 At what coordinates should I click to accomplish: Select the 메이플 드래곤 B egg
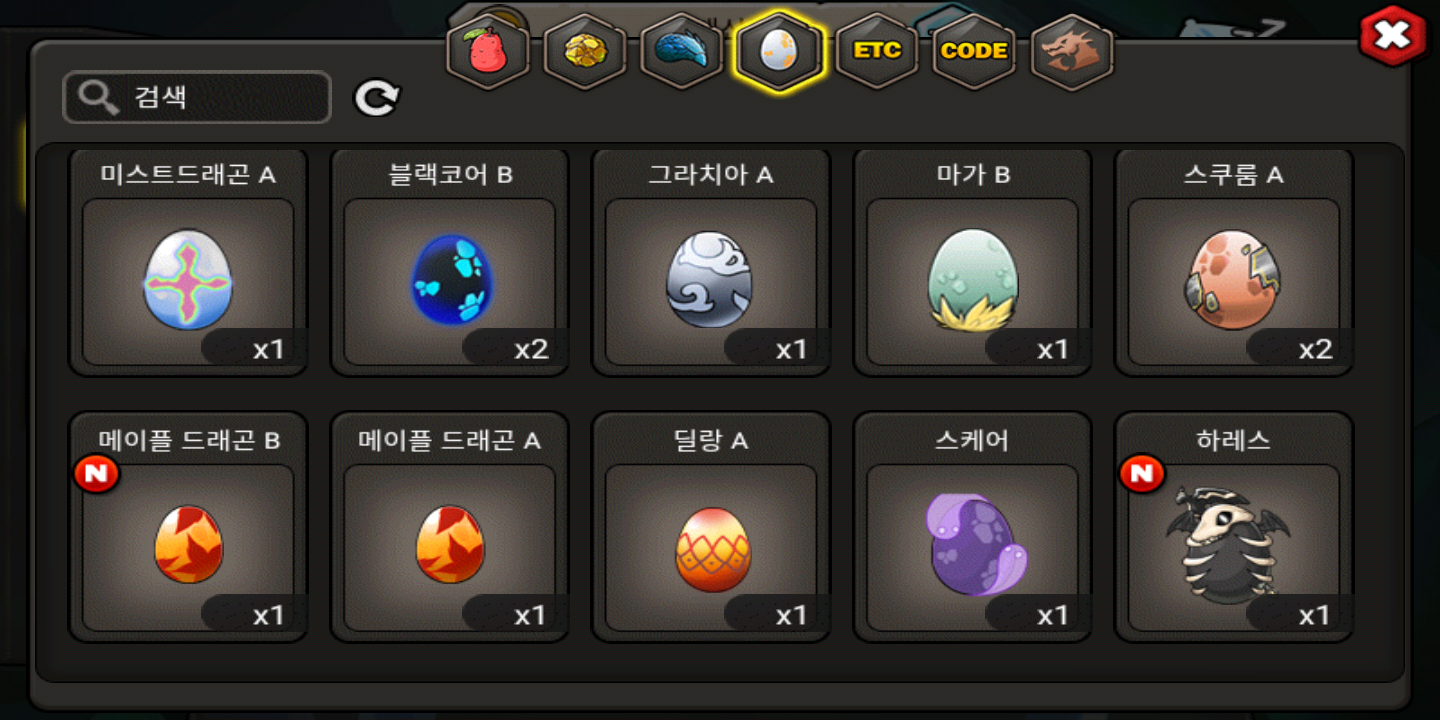188,527
